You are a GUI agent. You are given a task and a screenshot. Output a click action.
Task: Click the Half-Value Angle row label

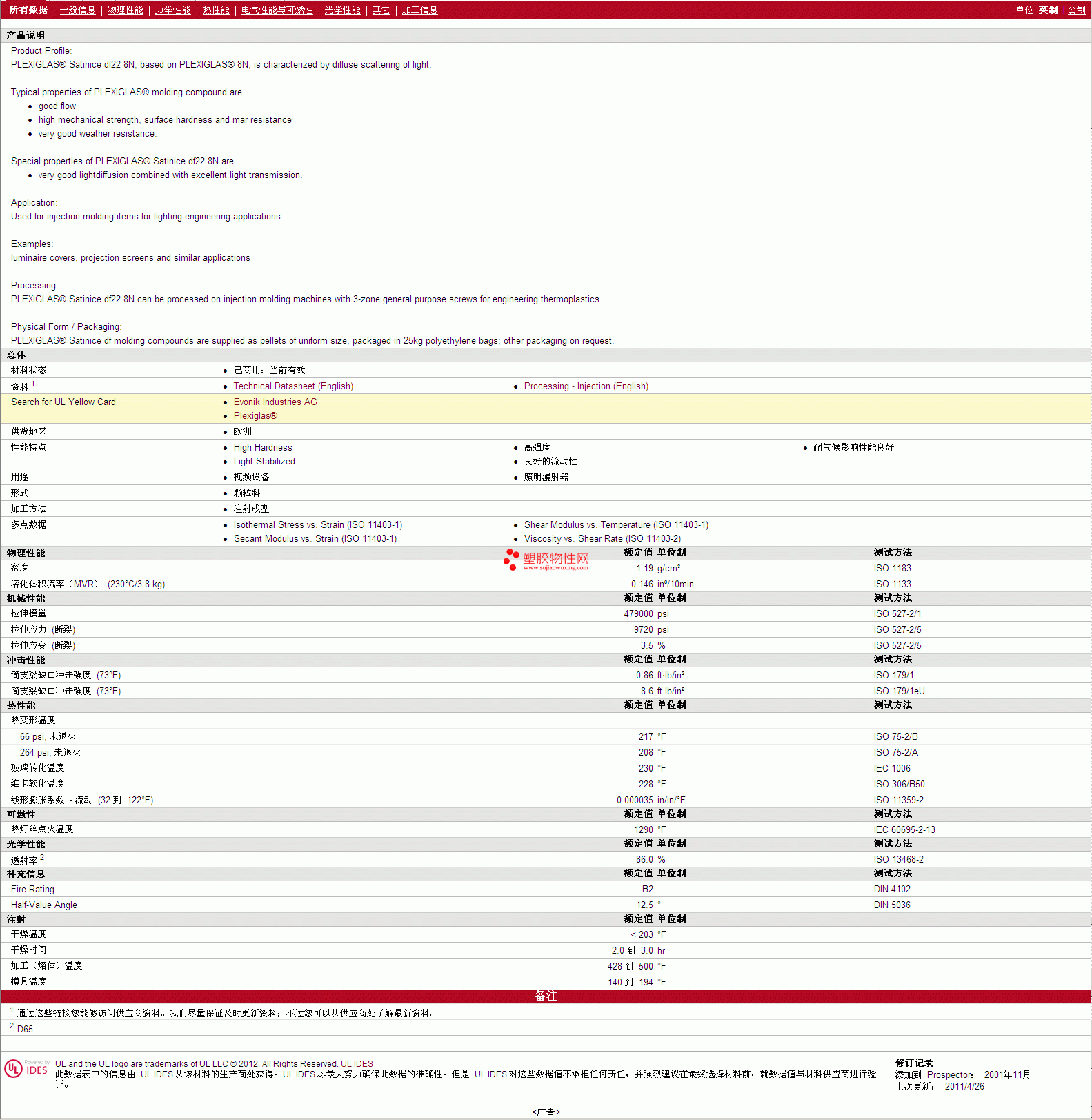coord(44,905)
